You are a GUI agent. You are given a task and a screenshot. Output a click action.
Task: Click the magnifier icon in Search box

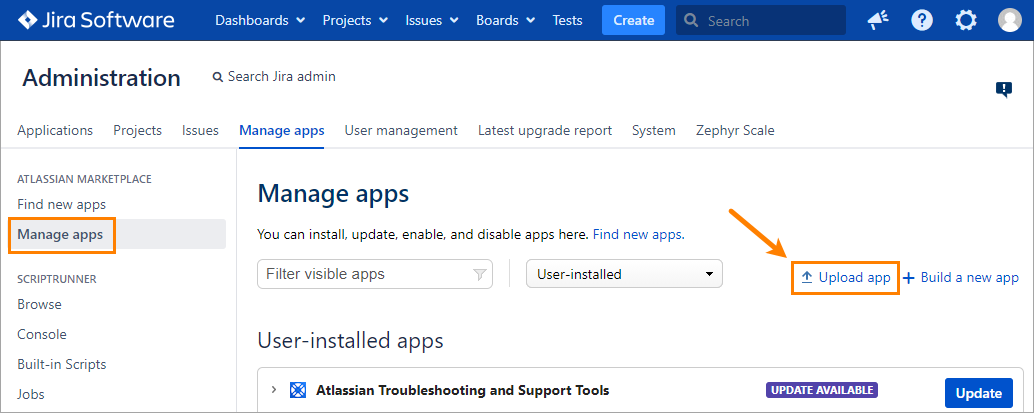(x=691, y=20)
